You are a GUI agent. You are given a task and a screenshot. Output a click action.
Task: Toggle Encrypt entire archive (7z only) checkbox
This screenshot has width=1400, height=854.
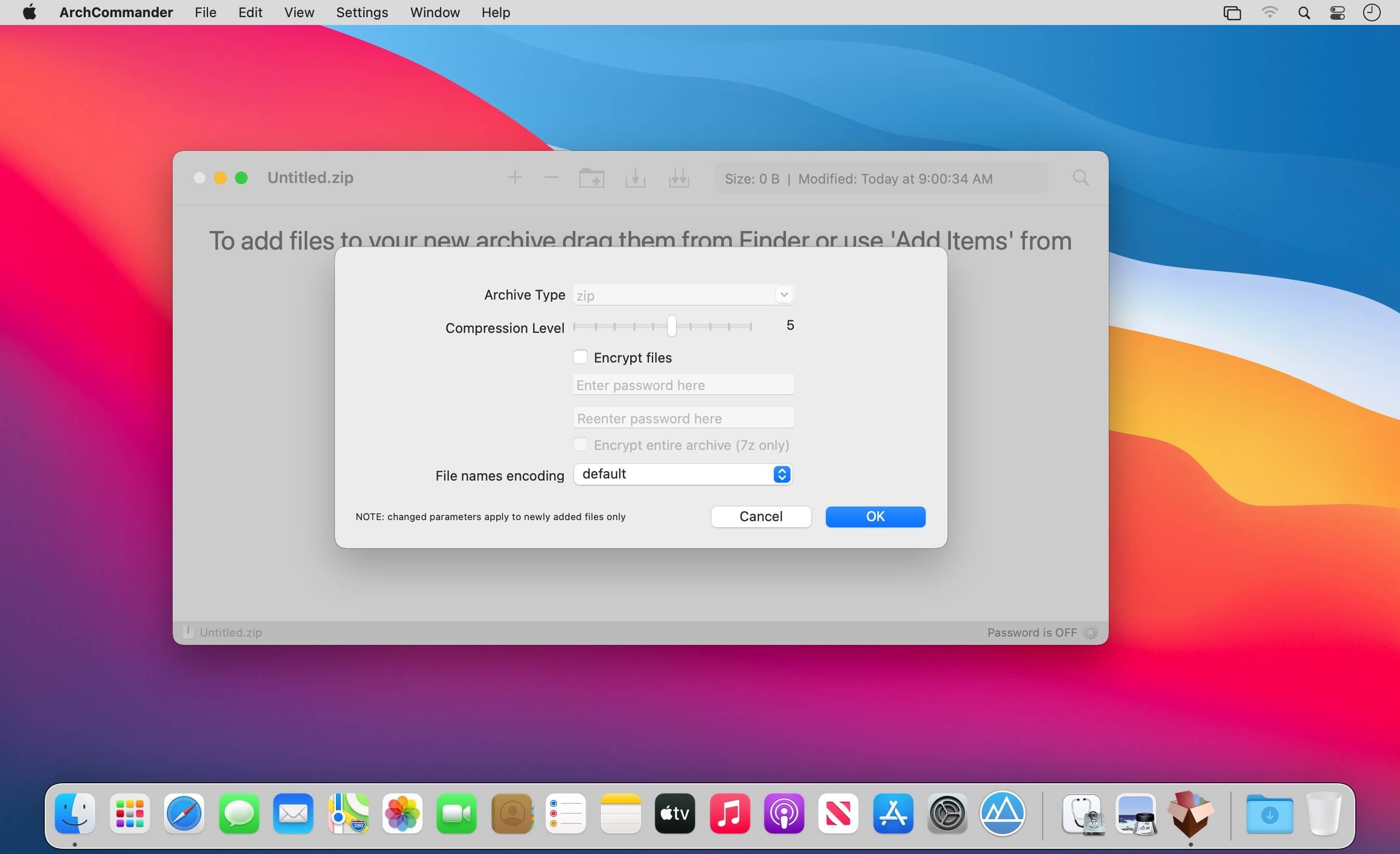coord(580,444)
